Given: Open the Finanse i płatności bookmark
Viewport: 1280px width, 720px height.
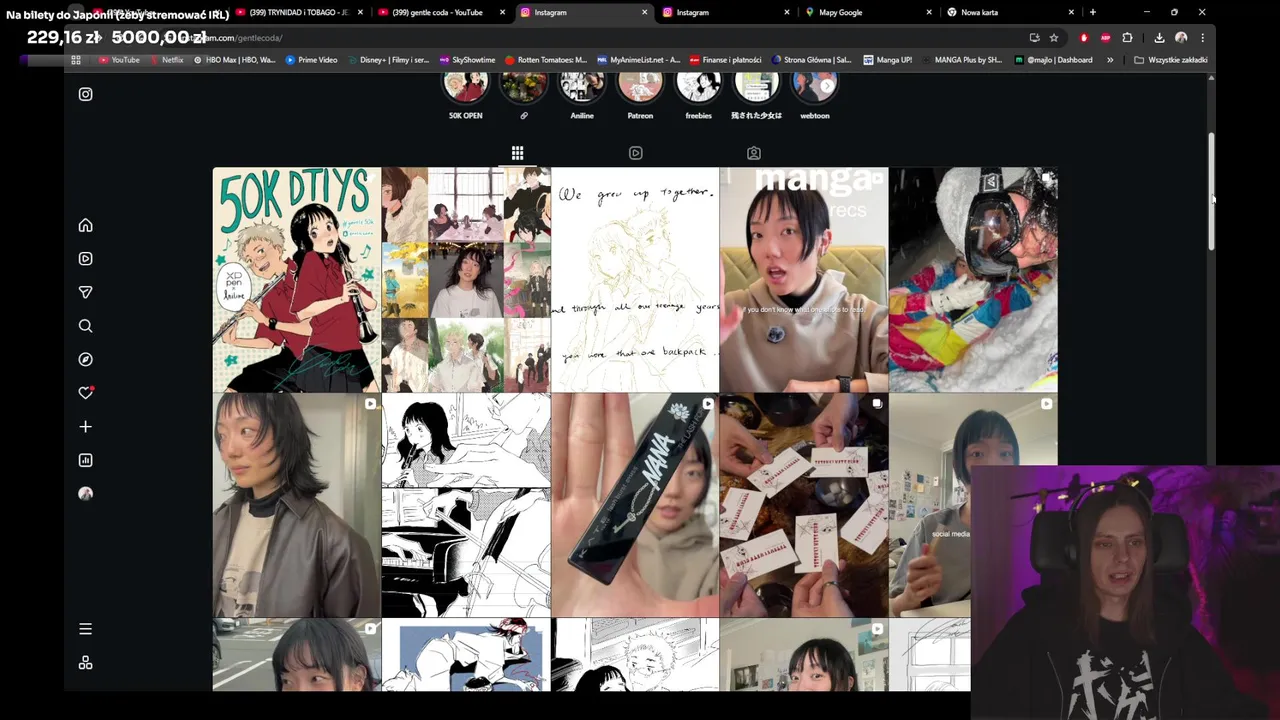Looking at the screenshot, I should pyautogui.click(x=725, y=60).
